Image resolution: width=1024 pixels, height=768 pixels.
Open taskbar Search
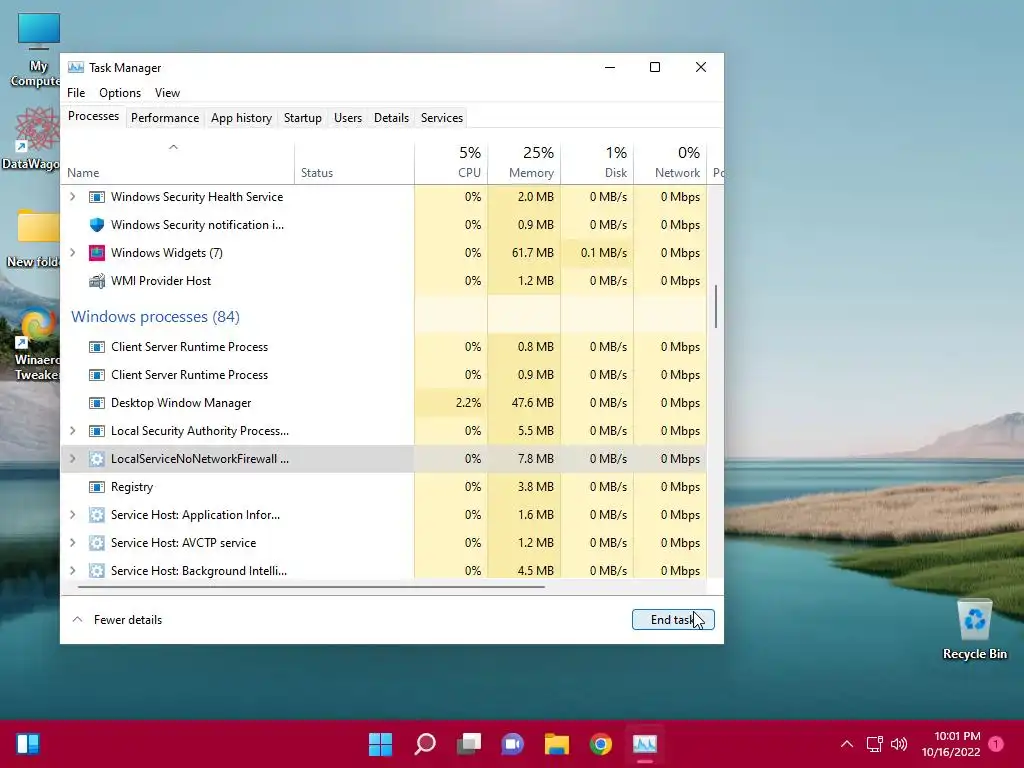[x=425, y=744]
